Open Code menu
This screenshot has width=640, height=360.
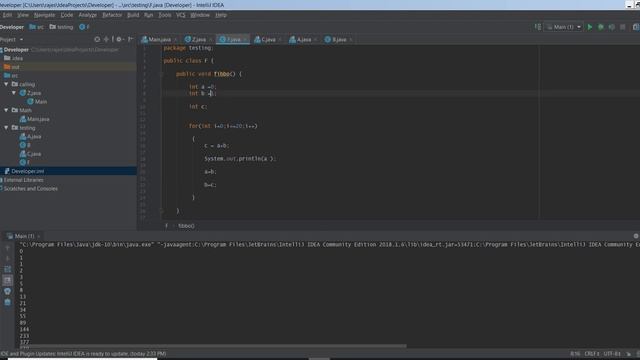(67, 15)
